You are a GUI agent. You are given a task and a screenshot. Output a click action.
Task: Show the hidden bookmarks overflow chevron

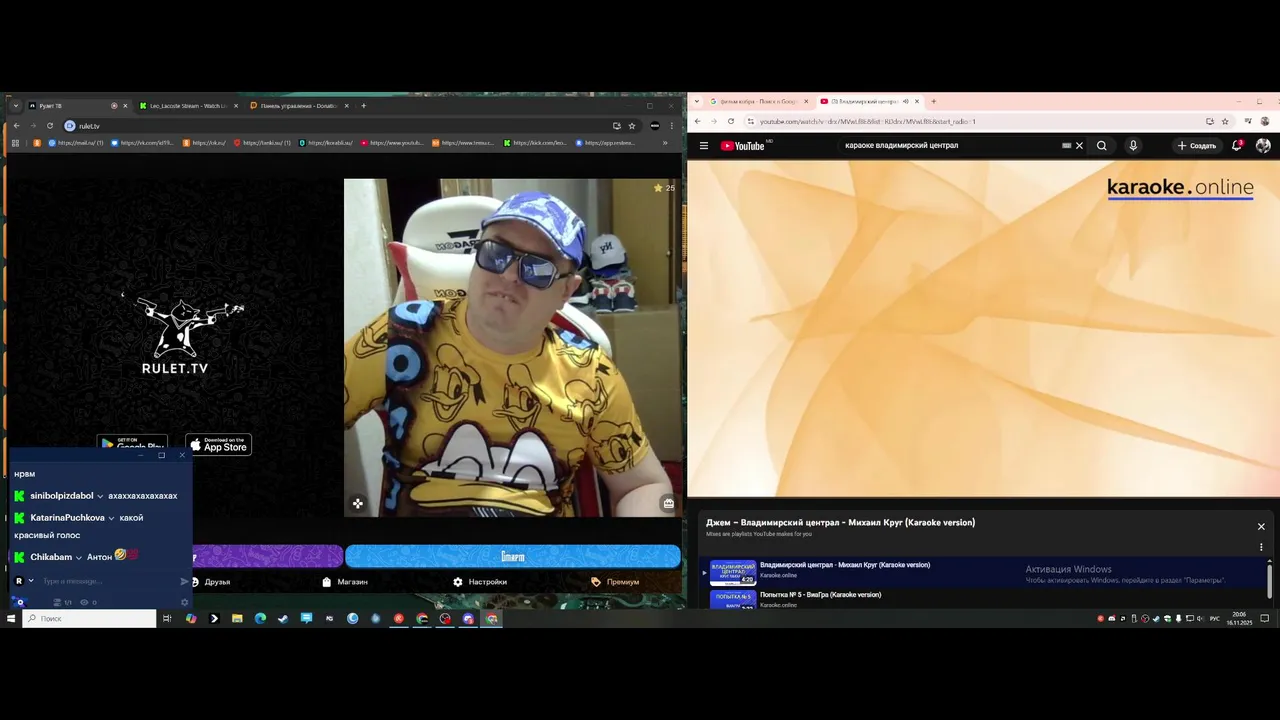(665, 143)
